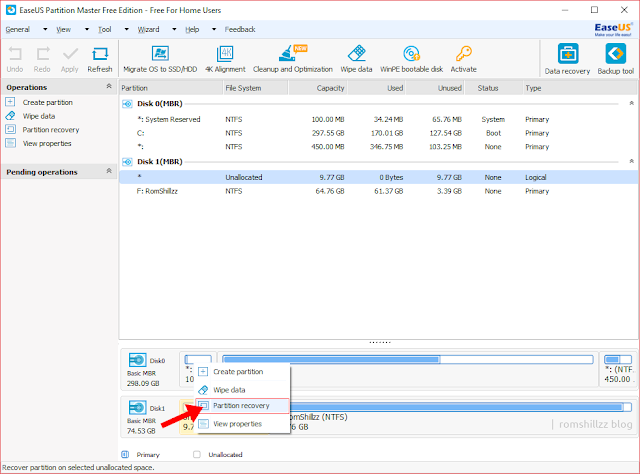Open the Backup tool
Image resolution: width=640 pixels, height=474 pixels.
click(x=616, y=59)
